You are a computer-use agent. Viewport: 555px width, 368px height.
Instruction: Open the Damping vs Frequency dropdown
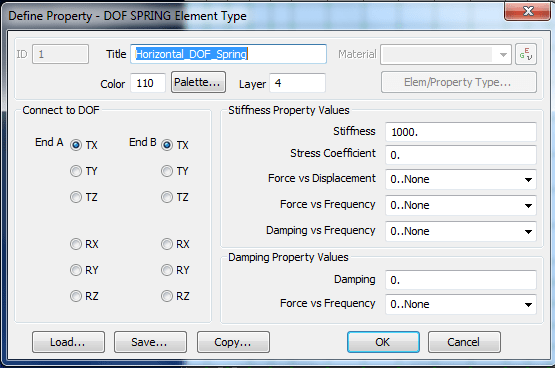click(x=461, y=231)
